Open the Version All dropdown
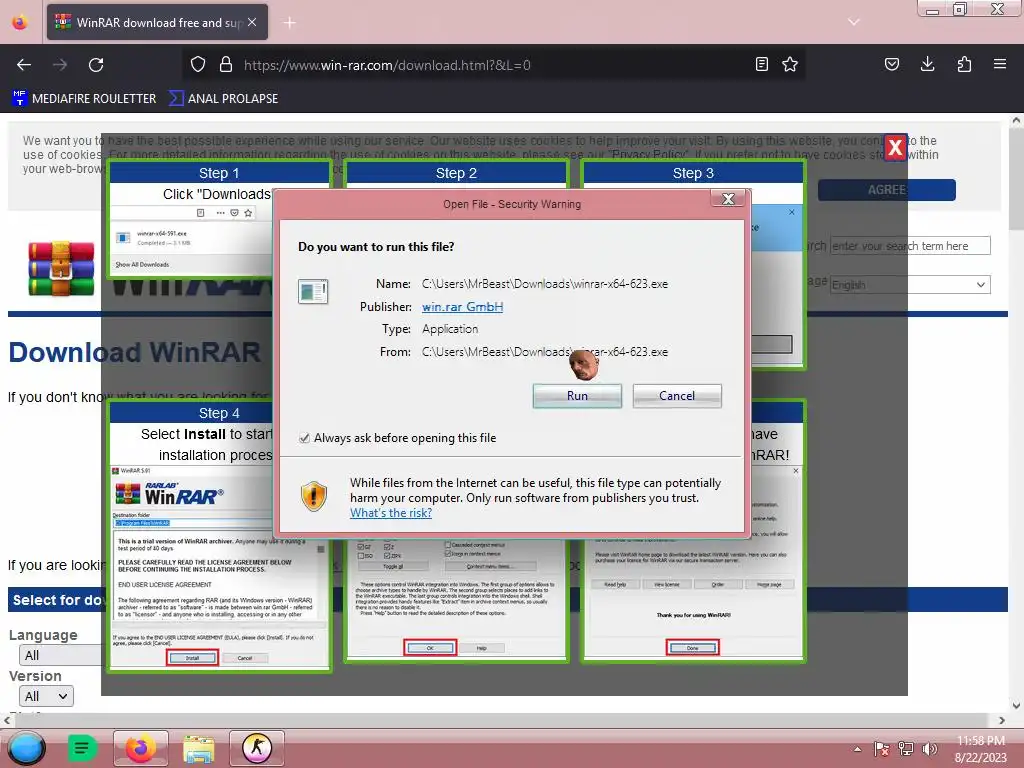The width and height of the screenshot is (1024, 768). (46, 696)
